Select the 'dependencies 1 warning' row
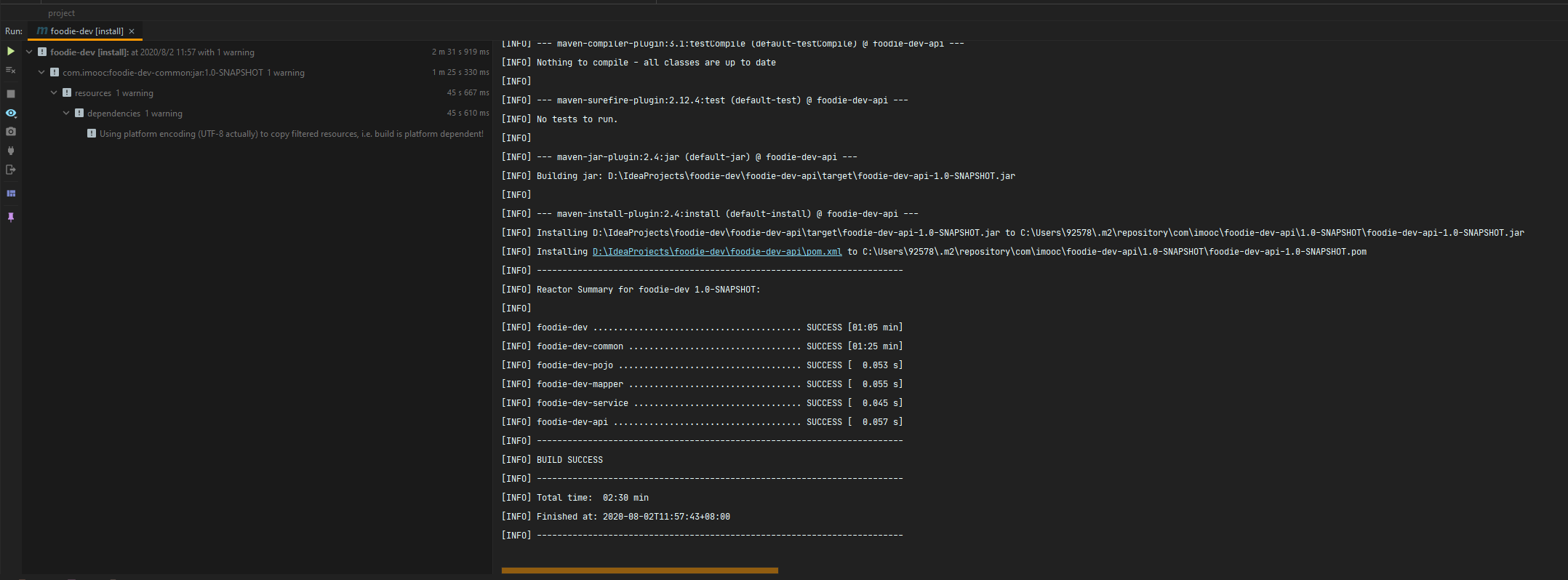The width and height of the screenshot is (1568, 580). (258, 113)
